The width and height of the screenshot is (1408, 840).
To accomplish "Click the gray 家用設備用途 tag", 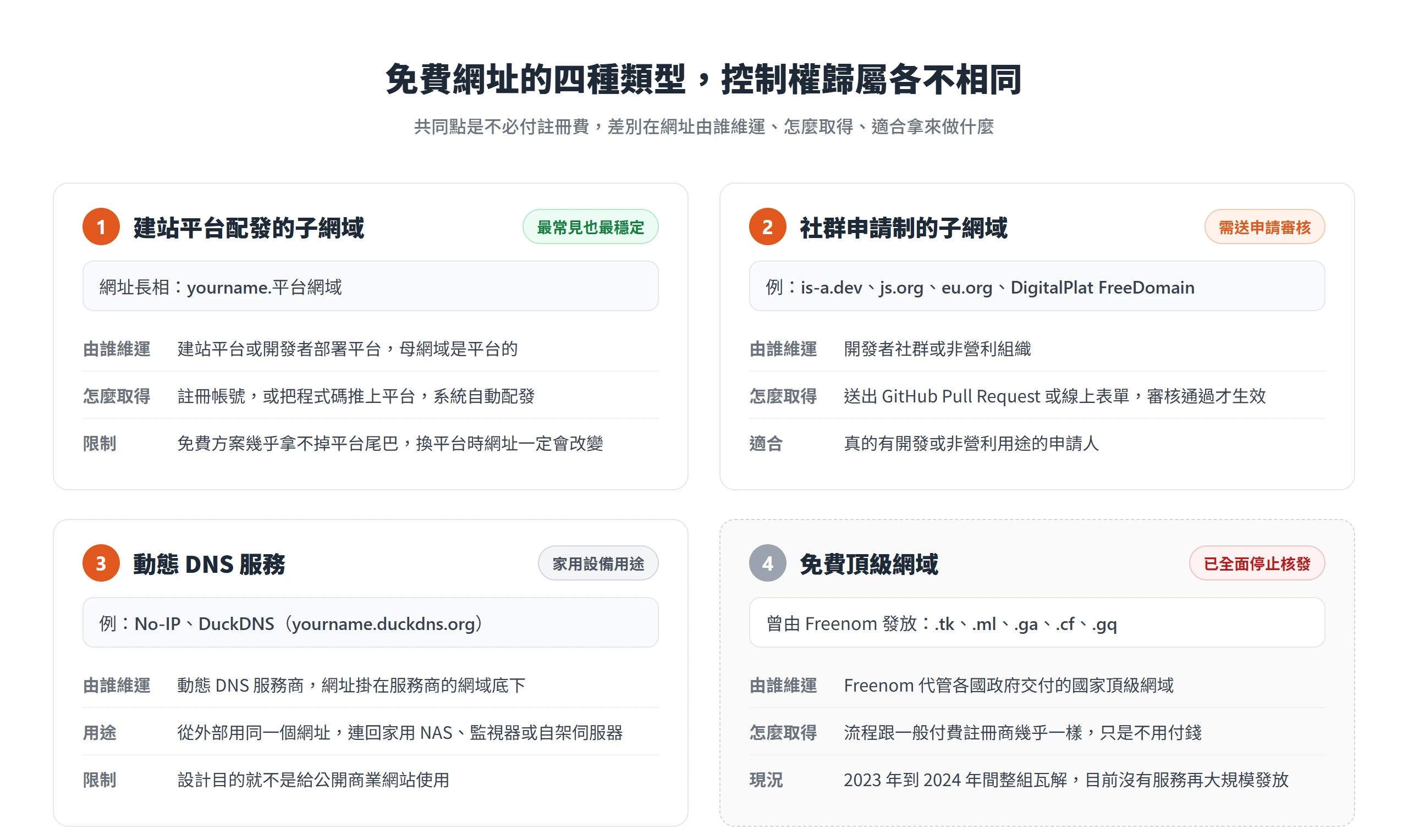I will pyautogui.click(x=598, y=563).
